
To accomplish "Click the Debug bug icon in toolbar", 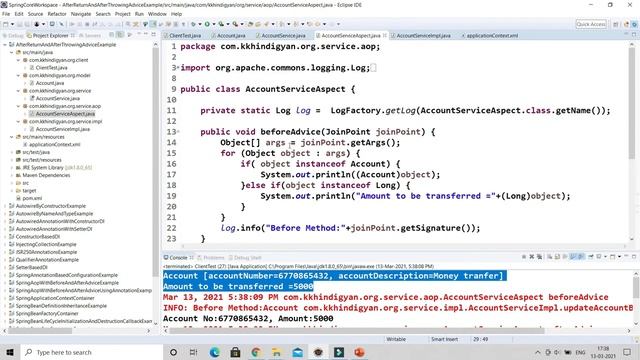I will (x=192, y=24).
